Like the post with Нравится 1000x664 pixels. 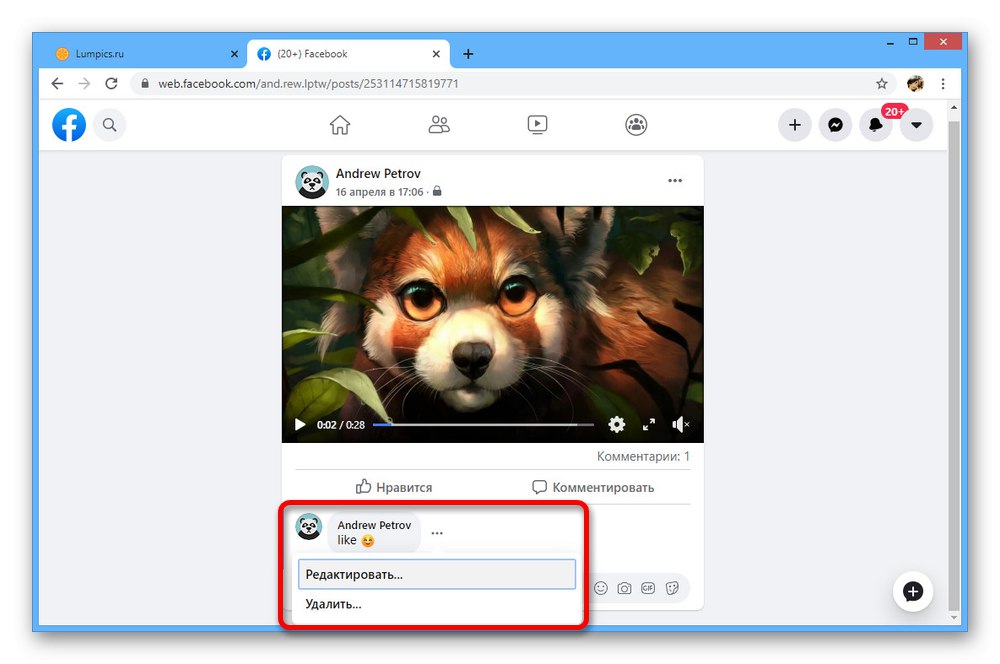[x=393, y=487]
